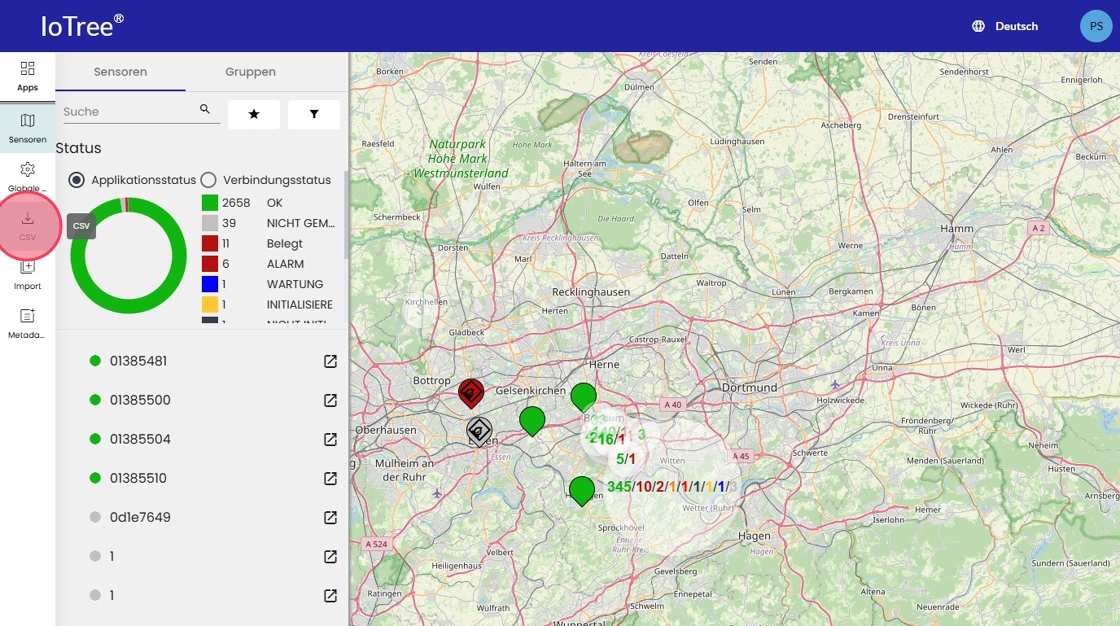Screen dimensions: 1120x626
Task: Switch to the Sensoren tab
Action: pyautogui.click(x=120, y=72)
